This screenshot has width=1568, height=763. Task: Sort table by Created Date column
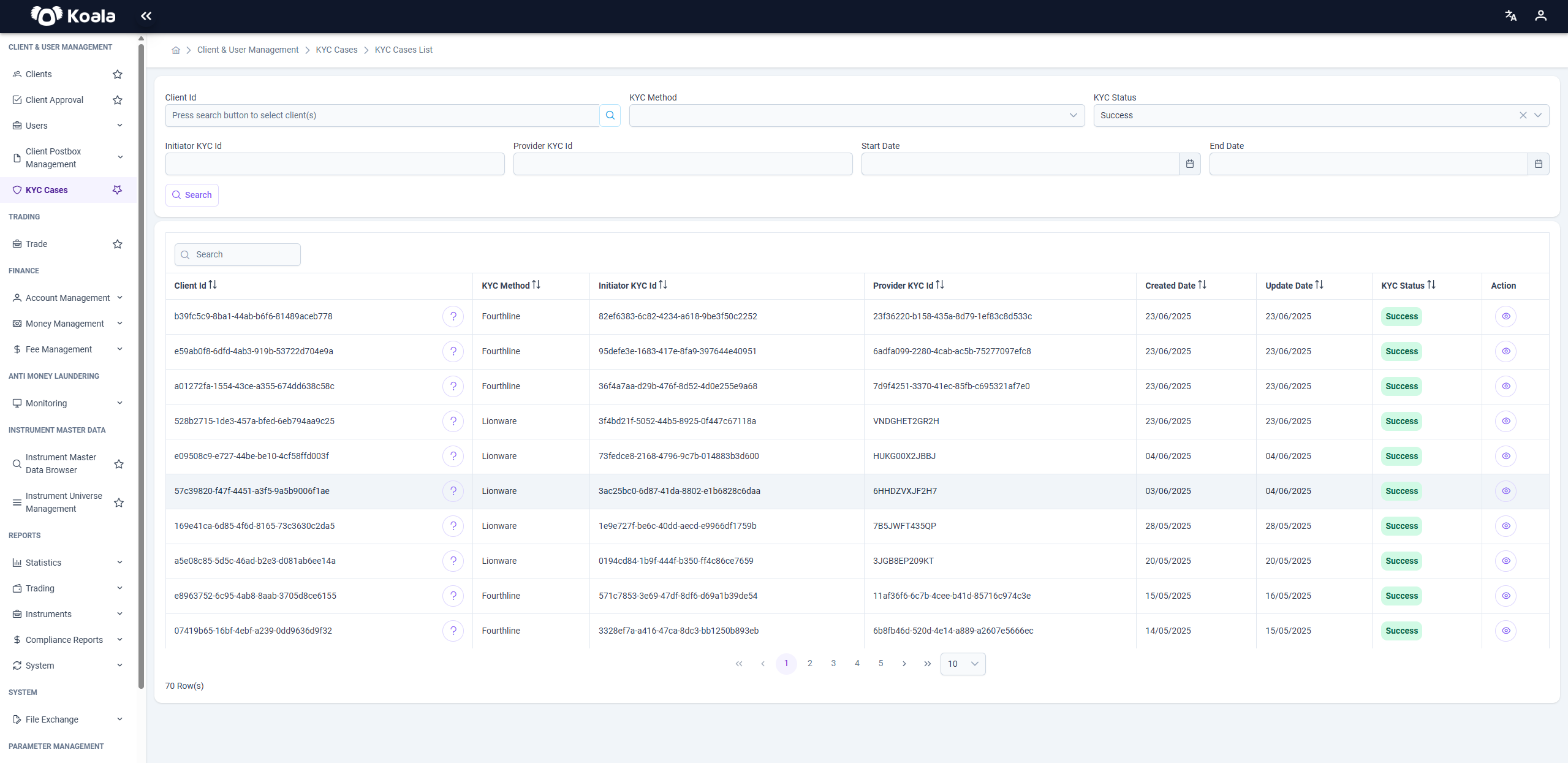coord(1175,286)
